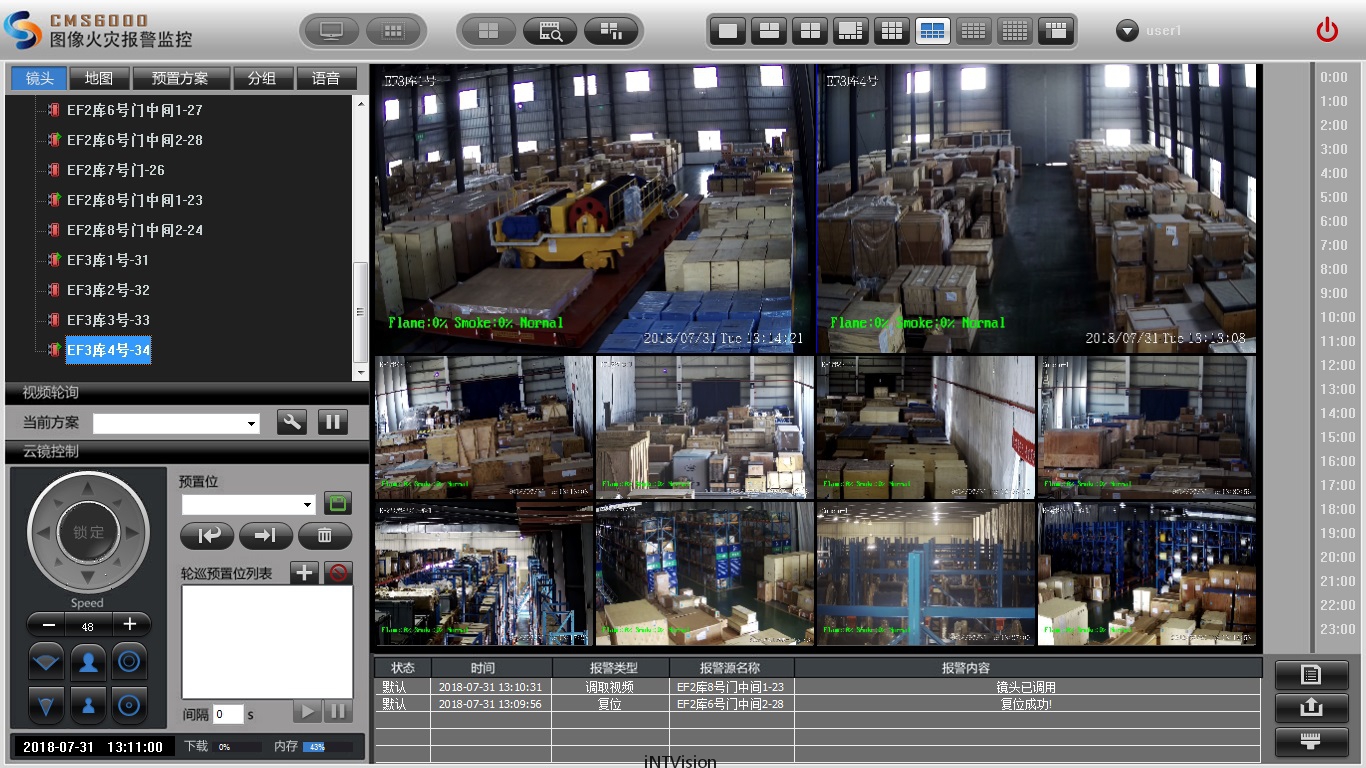
Task: Switch to the 镜头 tab
Action: pos(39,78)
